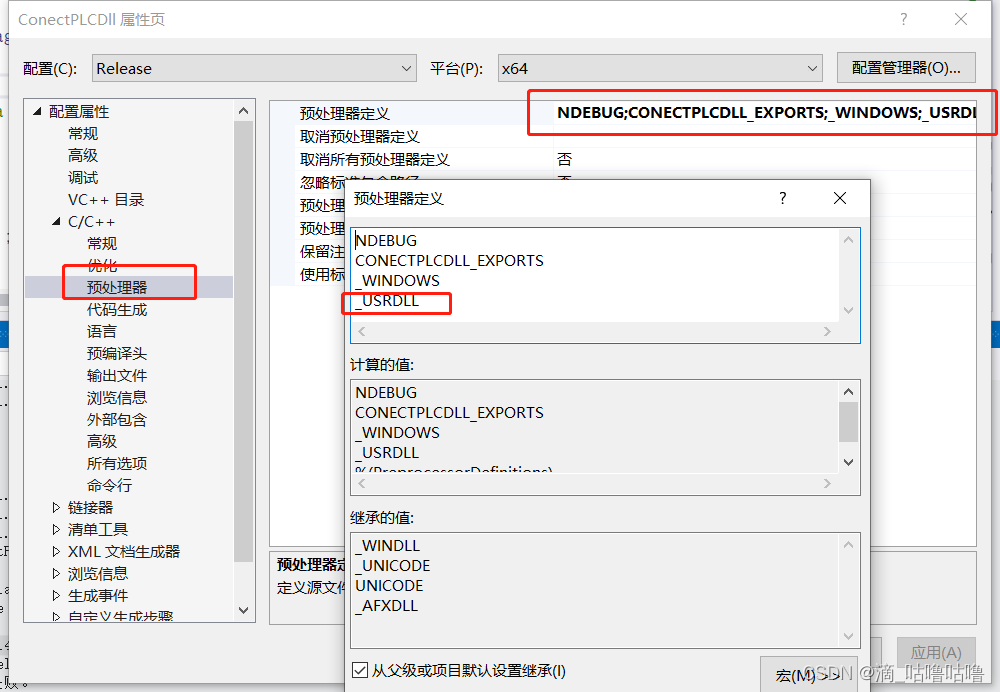Open the 平台(P) x64 dropdown
The width and height of the screenshot is (1000, 692).
pyautogui.click(x=660, y=68)
